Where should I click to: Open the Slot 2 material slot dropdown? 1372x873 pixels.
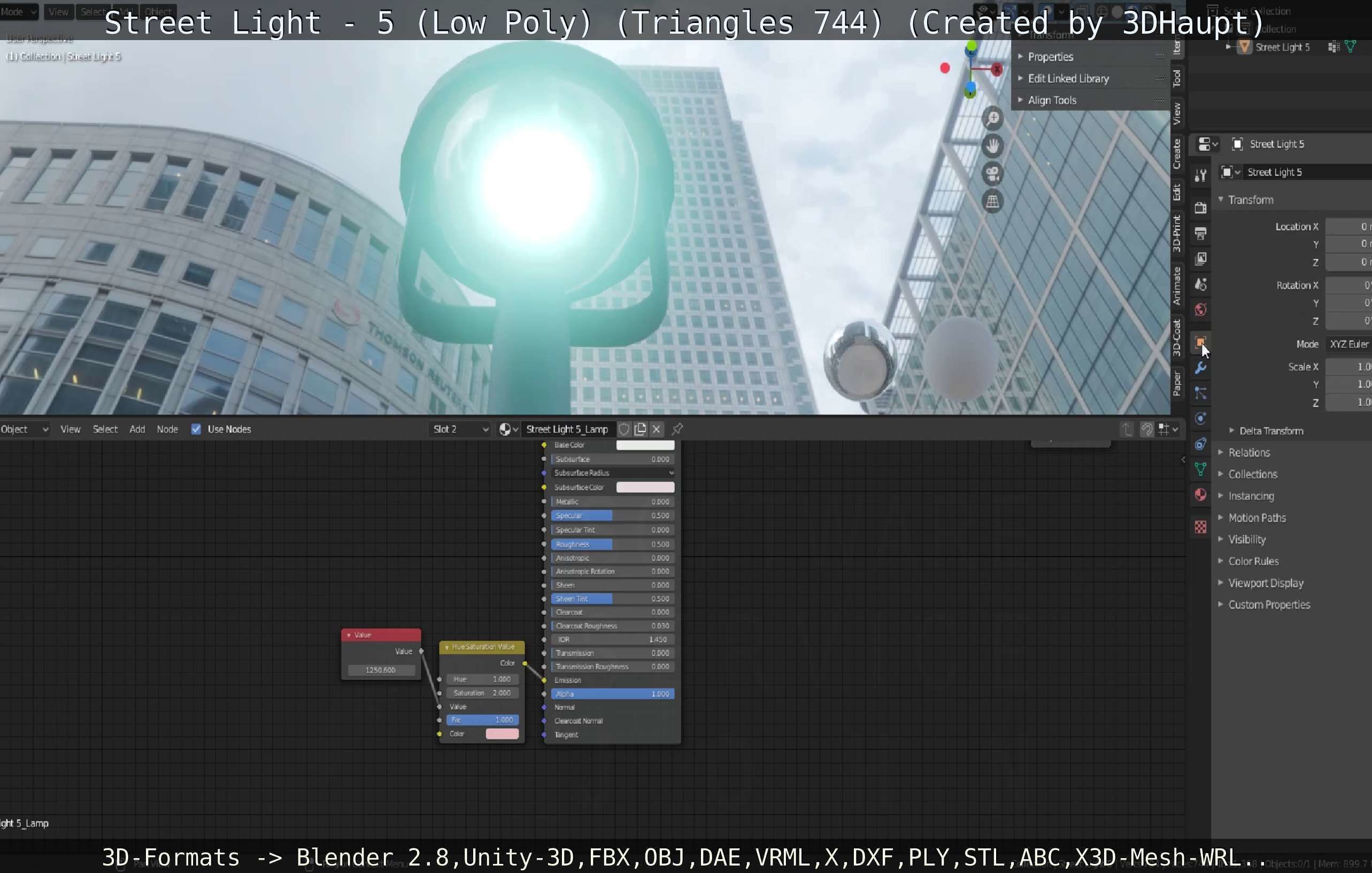coord(460,429)
